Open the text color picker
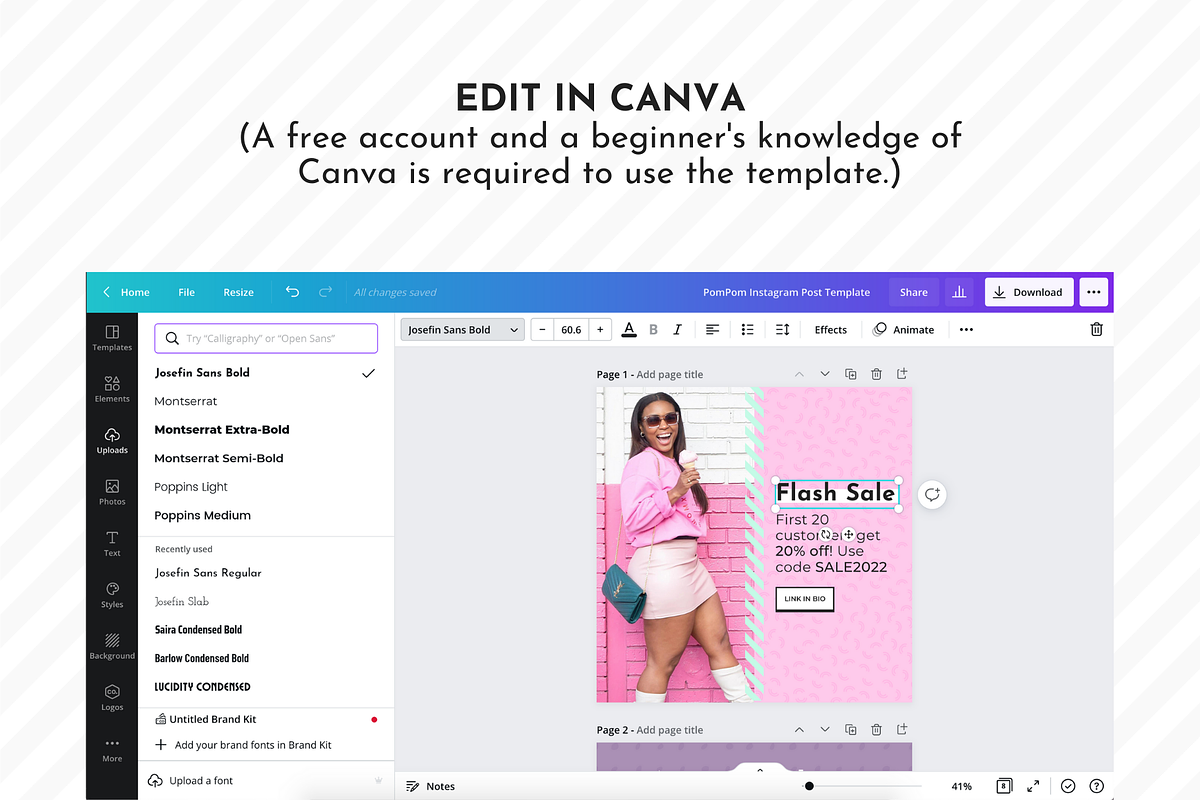Screen dimensions: 1200x800 tap(629, 329)
